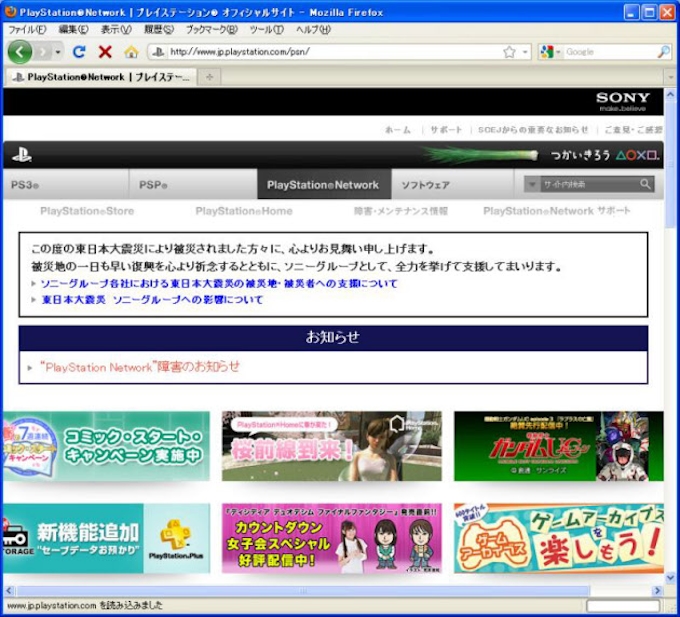This screenshot has height=617, width=680.
Task: Click the 東日本大震災 ソニーグループへの影響について link
Action: coord(152,299)
